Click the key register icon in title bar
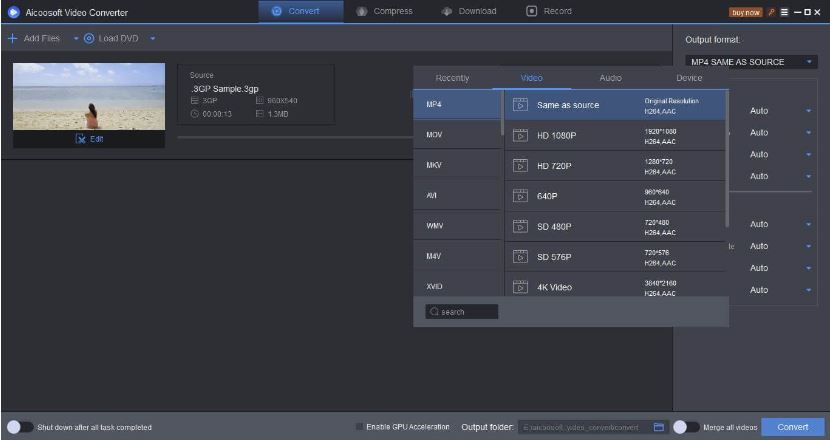 point(771,12)
